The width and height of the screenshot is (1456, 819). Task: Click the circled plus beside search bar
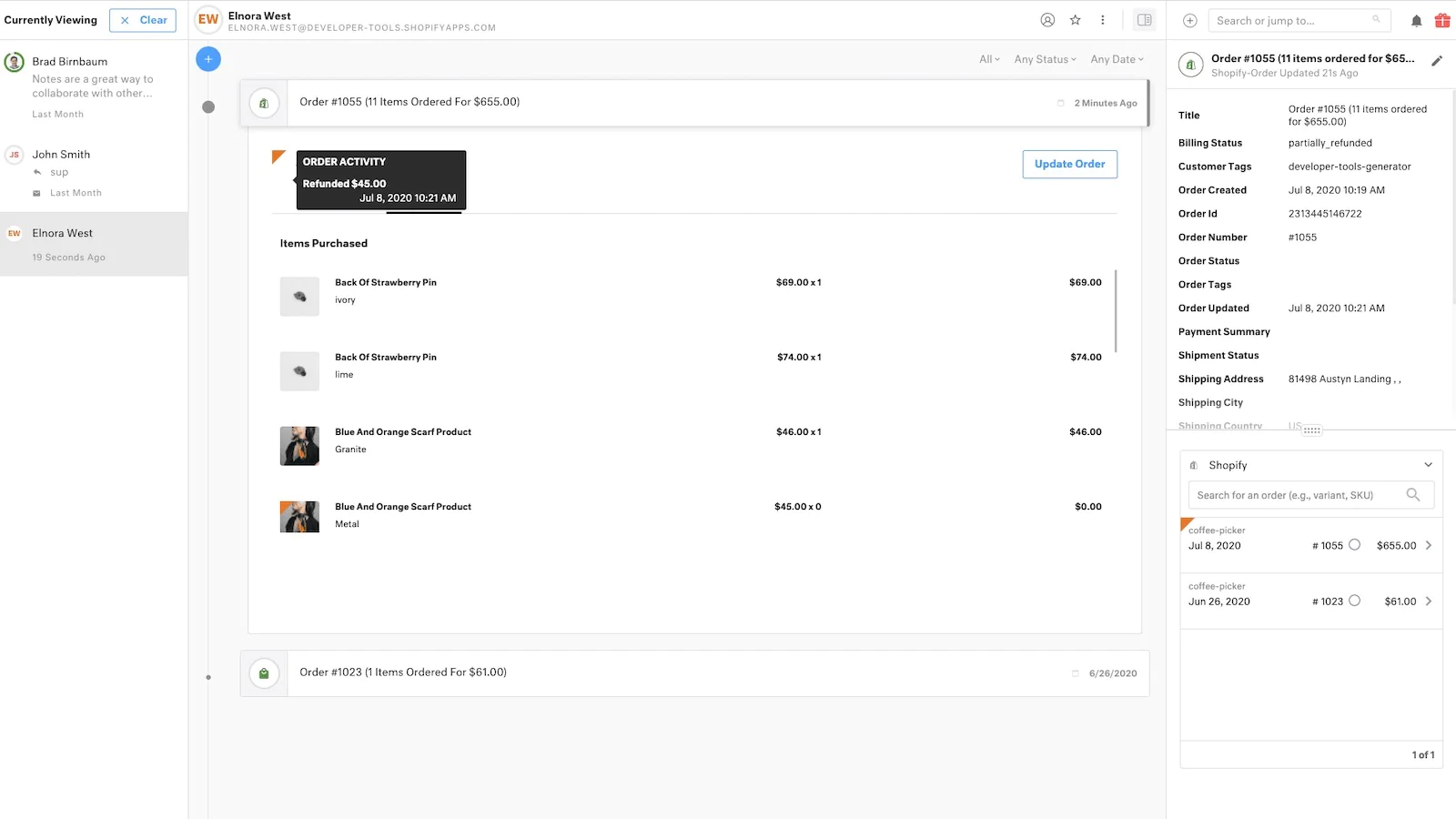1189,21
